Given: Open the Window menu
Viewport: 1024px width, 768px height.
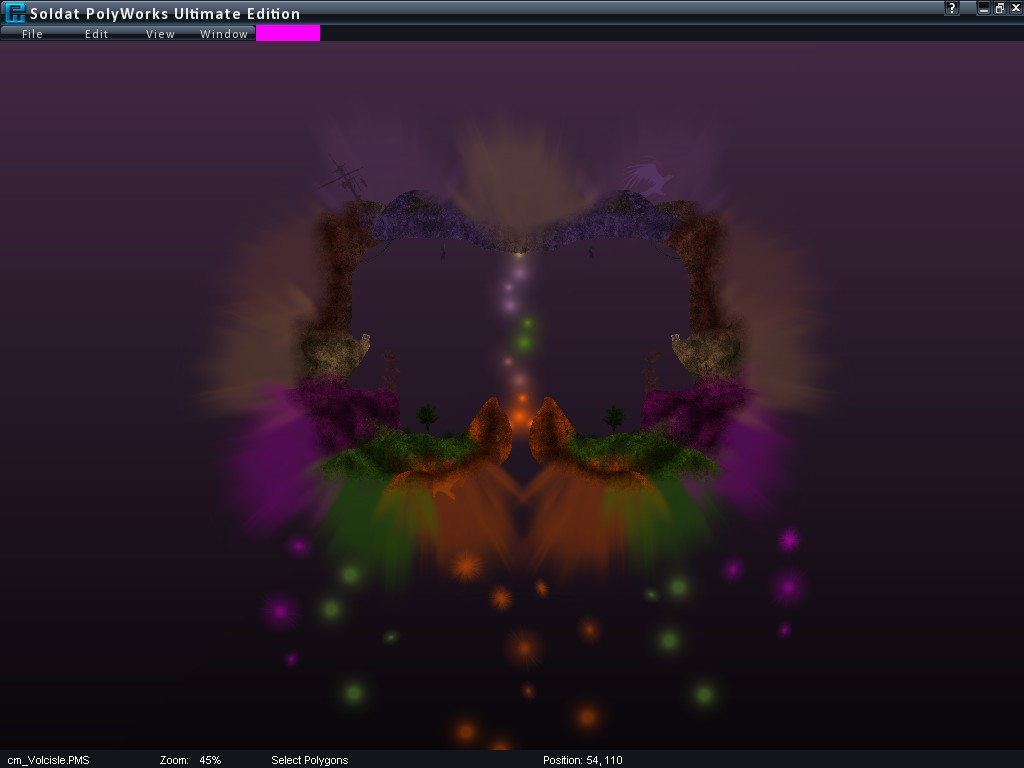Looking at the screenshot, I should [224, 34].
